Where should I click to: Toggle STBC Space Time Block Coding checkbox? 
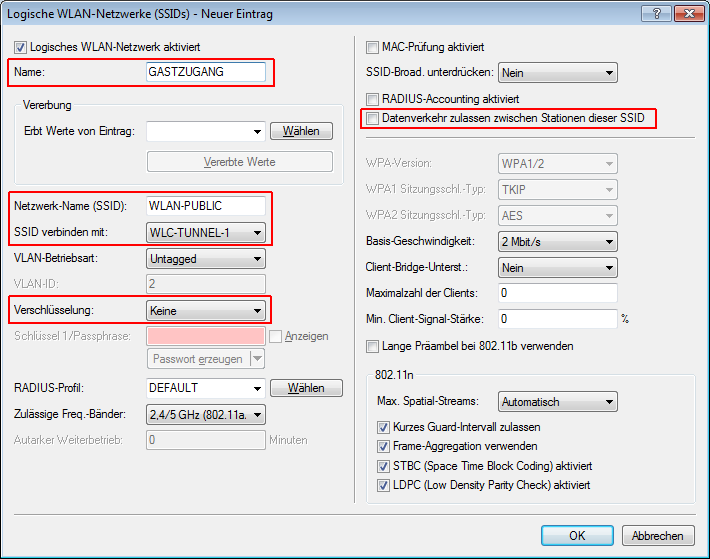coord(384,466)
